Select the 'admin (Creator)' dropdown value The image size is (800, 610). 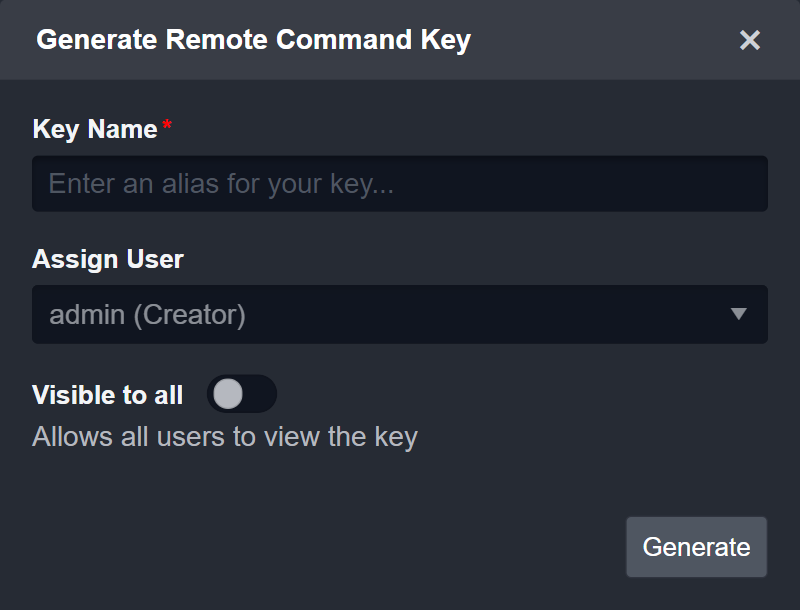tap(148, 314)
